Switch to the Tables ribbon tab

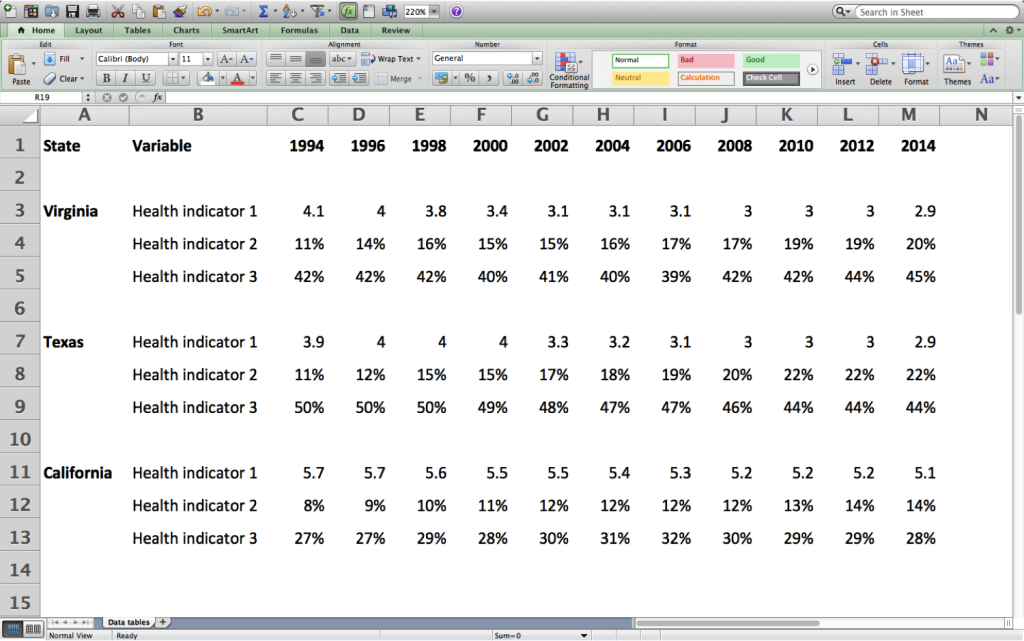point(137,30)
